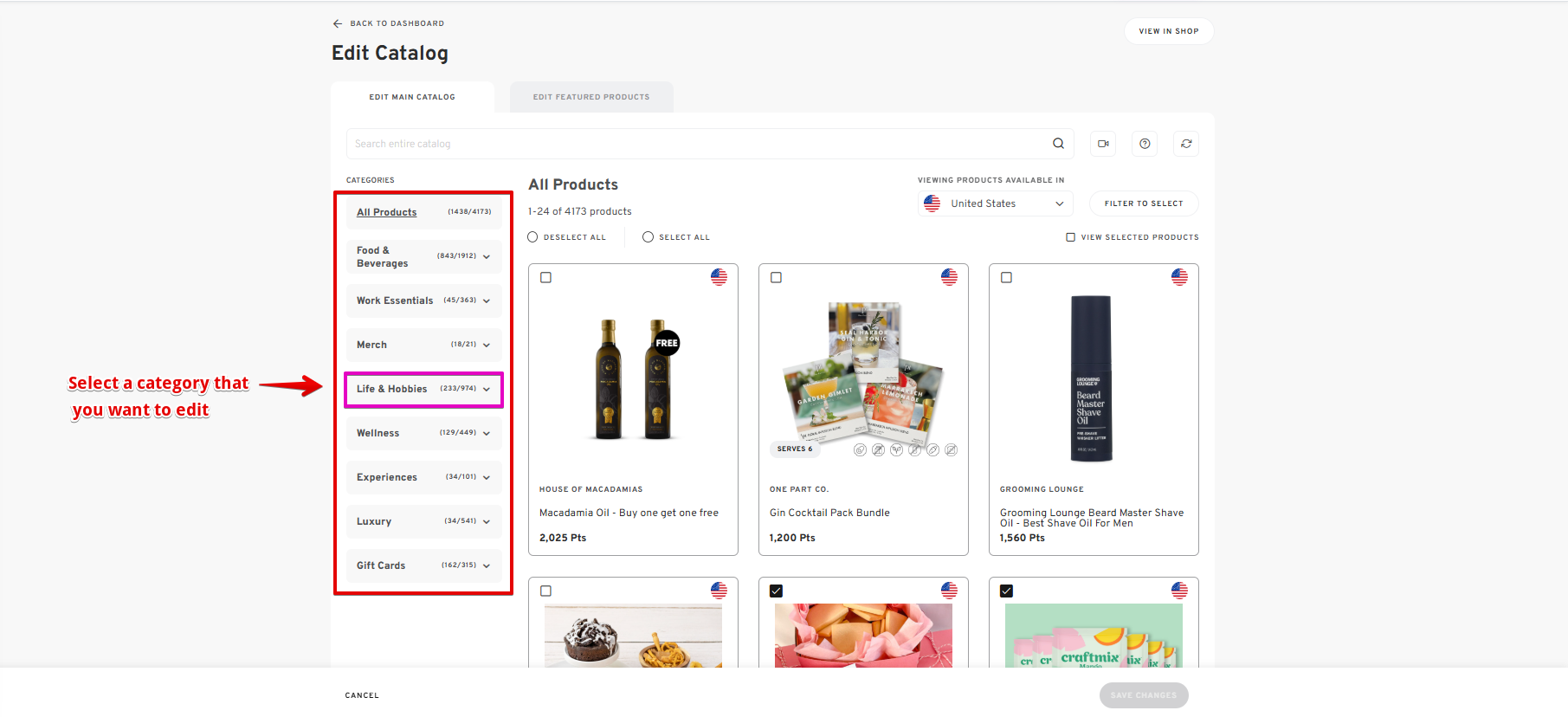Click US flag icon on Macadamia Oil card
Screen dimensions: 1568x717
point(719,277)
